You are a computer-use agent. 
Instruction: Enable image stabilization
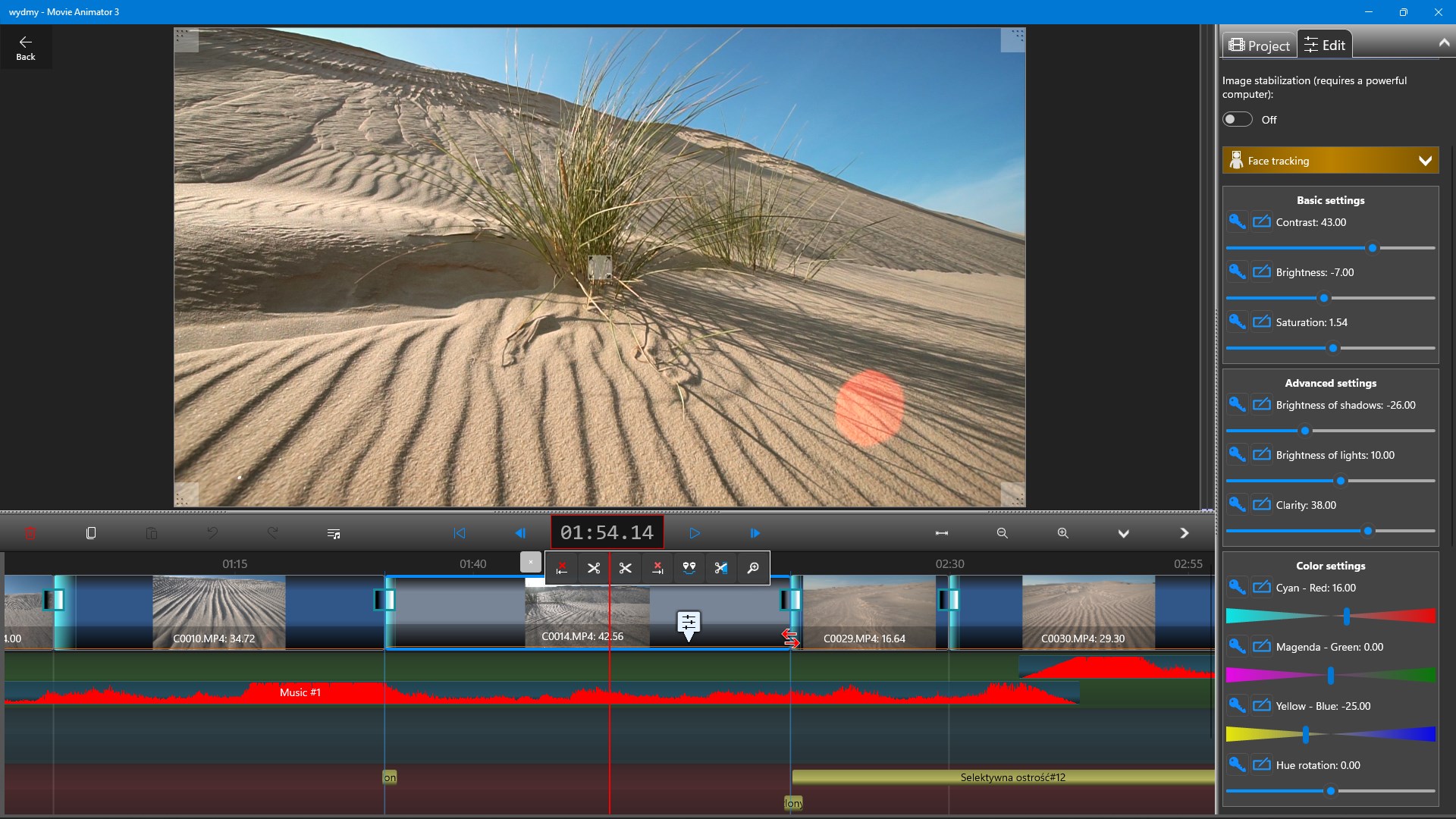pyautogui.click(x=1237, y=119)
